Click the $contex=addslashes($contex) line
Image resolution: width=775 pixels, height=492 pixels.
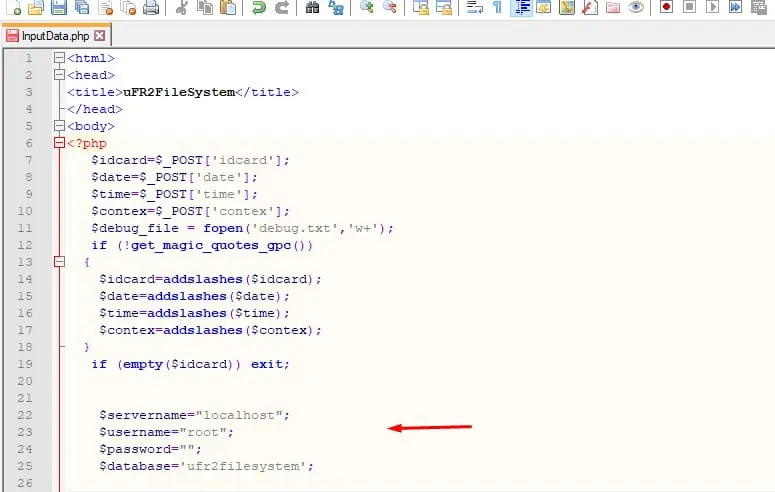(210, 330)
